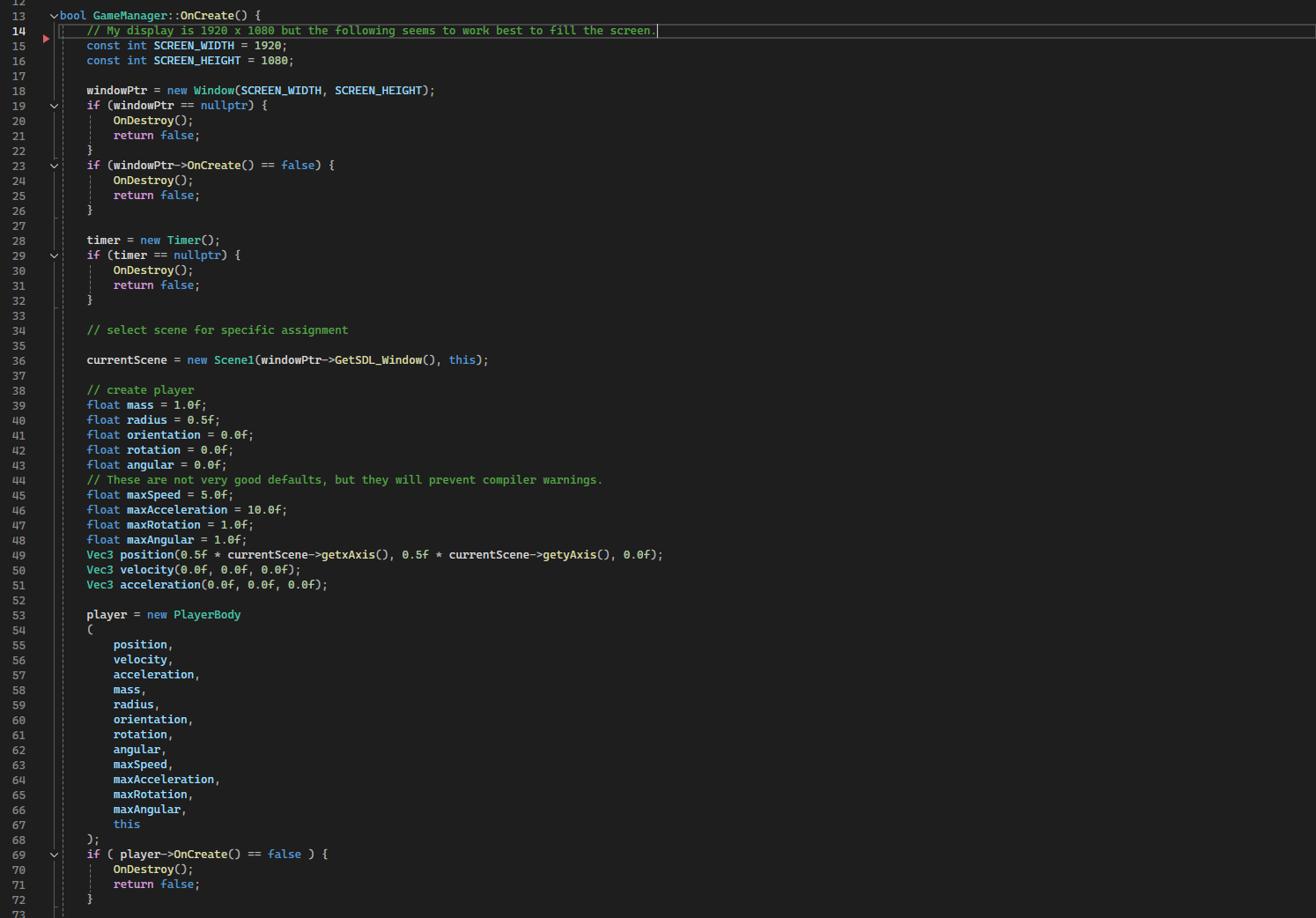Viewport: 1316px width, 918px height.
Task: Place cursor in the scene selection comment
Action: coord(216,329)
